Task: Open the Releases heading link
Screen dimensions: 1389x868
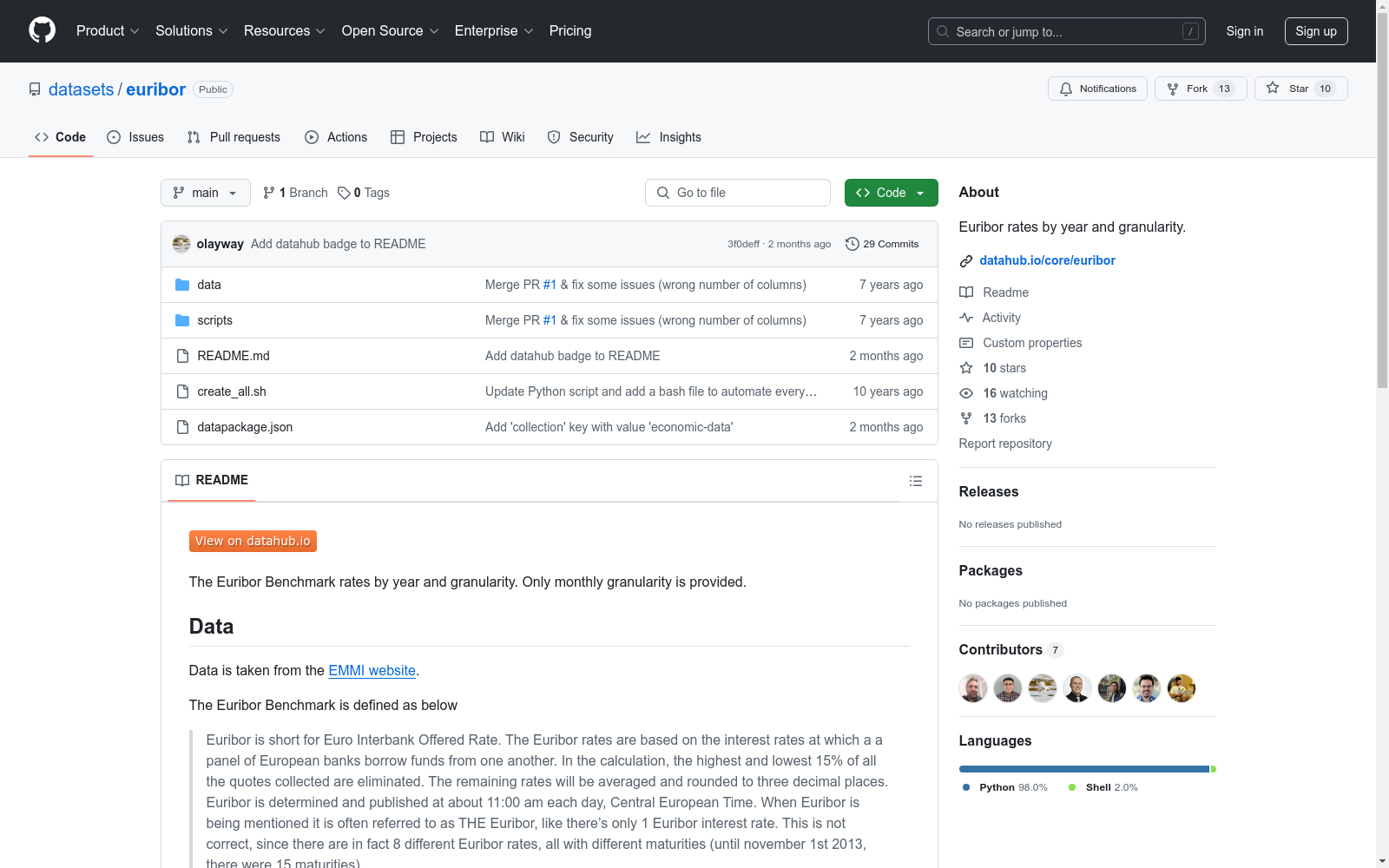Action: tap(989, 491)
